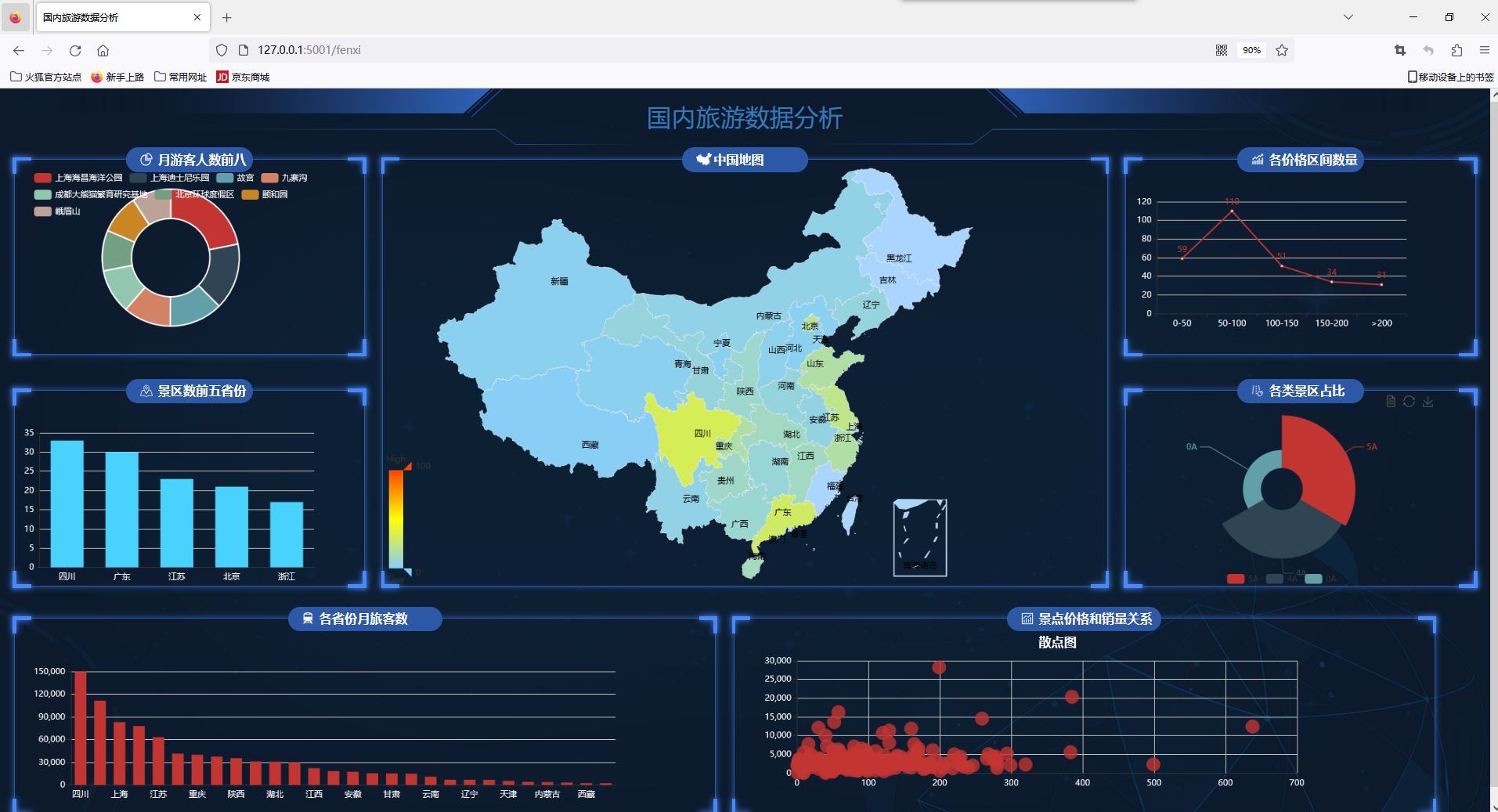Click the page vertical scrollbar
This screenshot has width=1498, height=812.
(1493, 450)
